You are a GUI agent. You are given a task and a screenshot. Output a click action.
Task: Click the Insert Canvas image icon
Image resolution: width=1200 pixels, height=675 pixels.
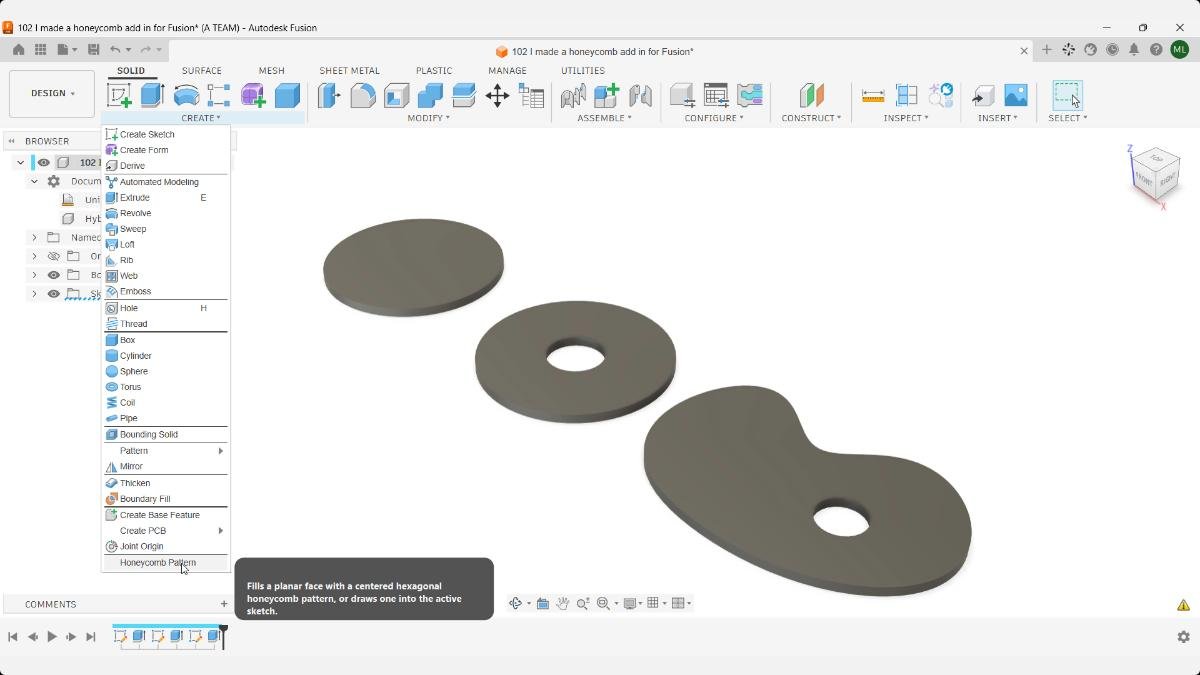(x=1015, y=95)
